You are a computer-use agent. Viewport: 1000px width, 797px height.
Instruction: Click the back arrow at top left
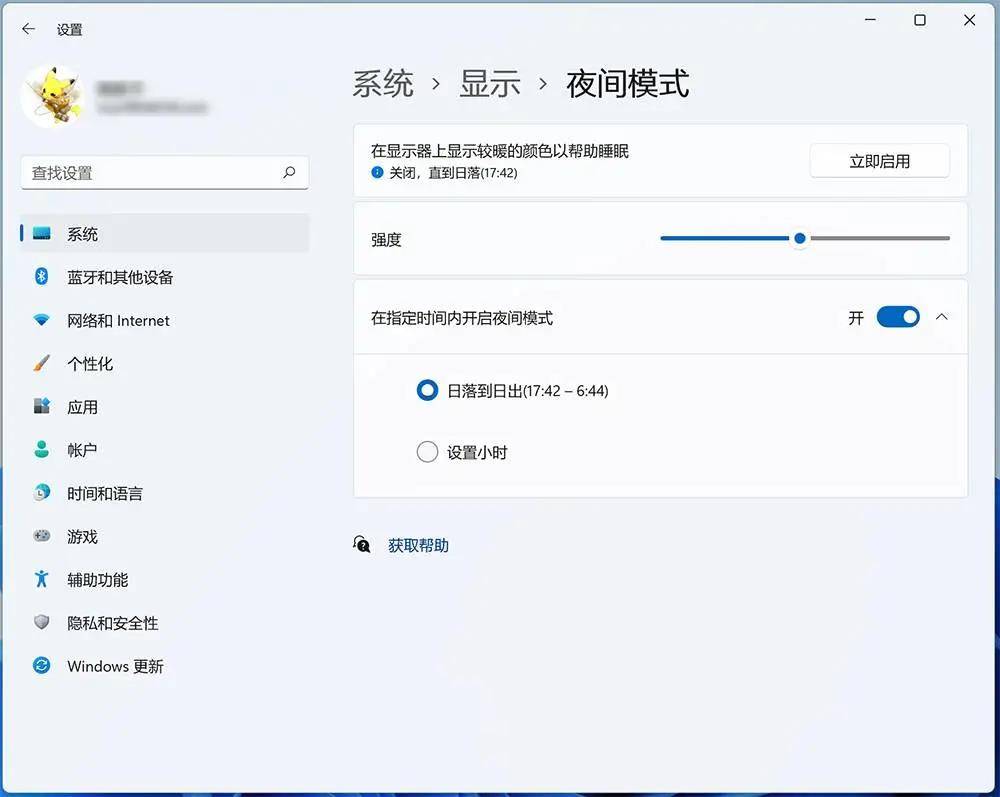pos(27,30)
